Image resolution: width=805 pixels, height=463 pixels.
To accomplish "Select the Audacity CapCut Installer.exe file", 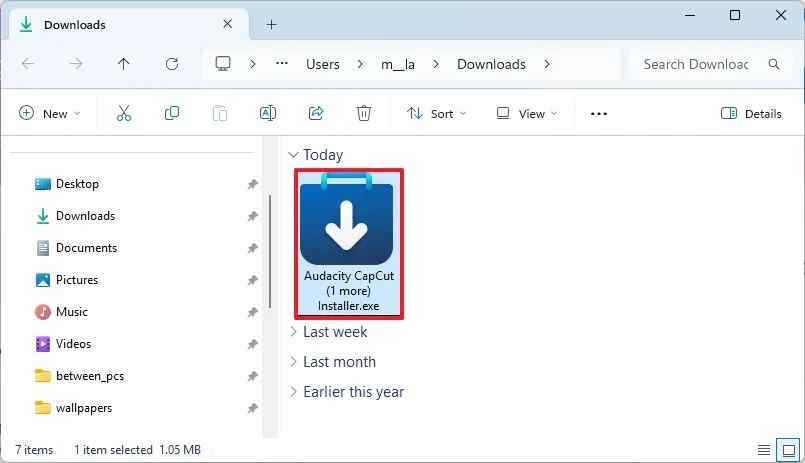I will [x=349, y=244].
